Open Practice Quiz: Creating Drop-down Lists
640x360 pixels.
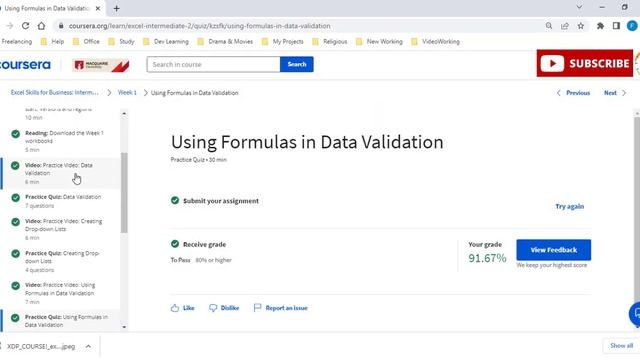(x=60, y=261)
